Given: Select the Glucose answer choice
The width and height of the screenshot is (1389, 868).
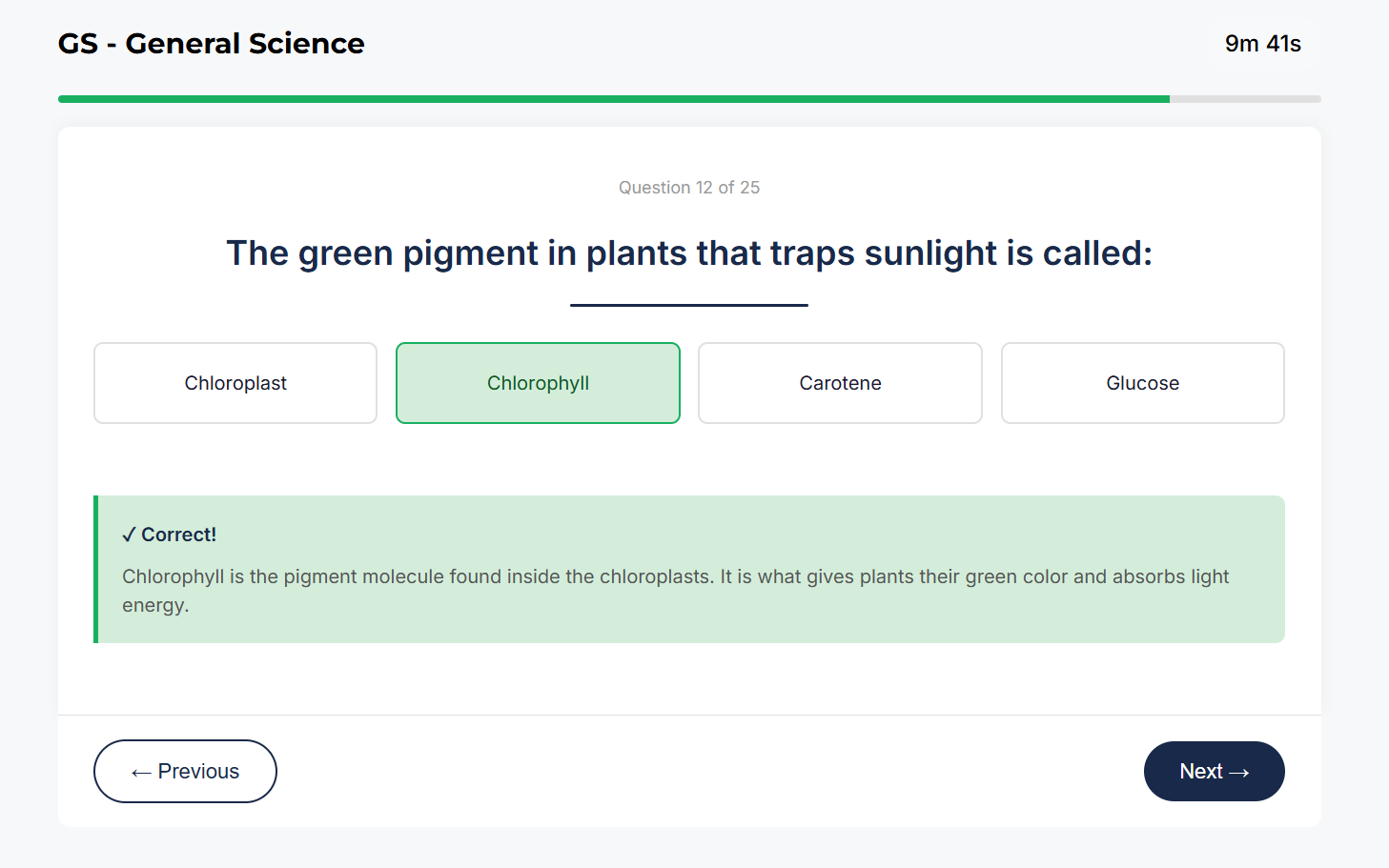Looking at the screenshot, I should (1142, 383).
